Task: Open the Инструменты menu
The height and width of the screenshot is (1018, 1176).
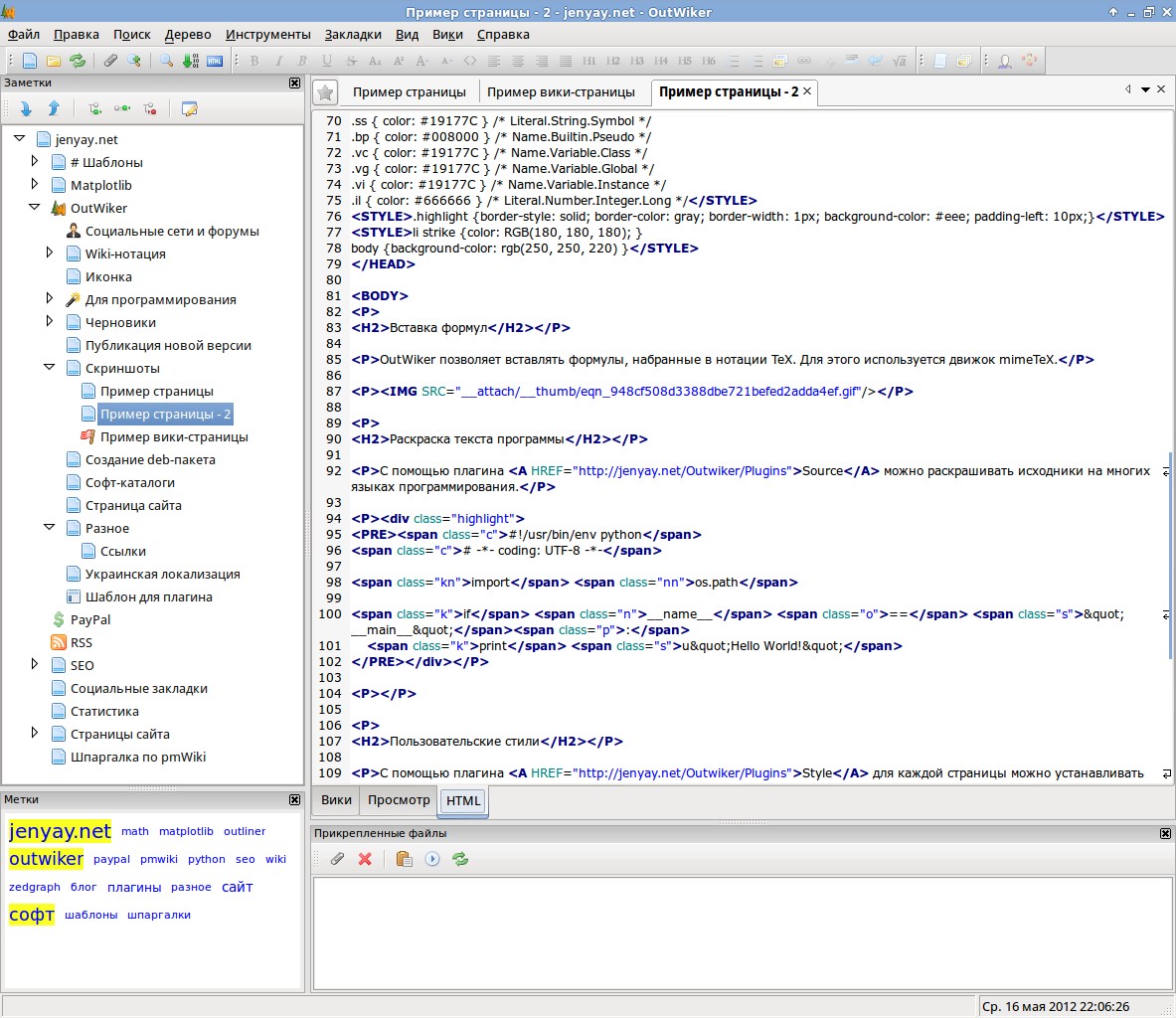Action: 267,34
